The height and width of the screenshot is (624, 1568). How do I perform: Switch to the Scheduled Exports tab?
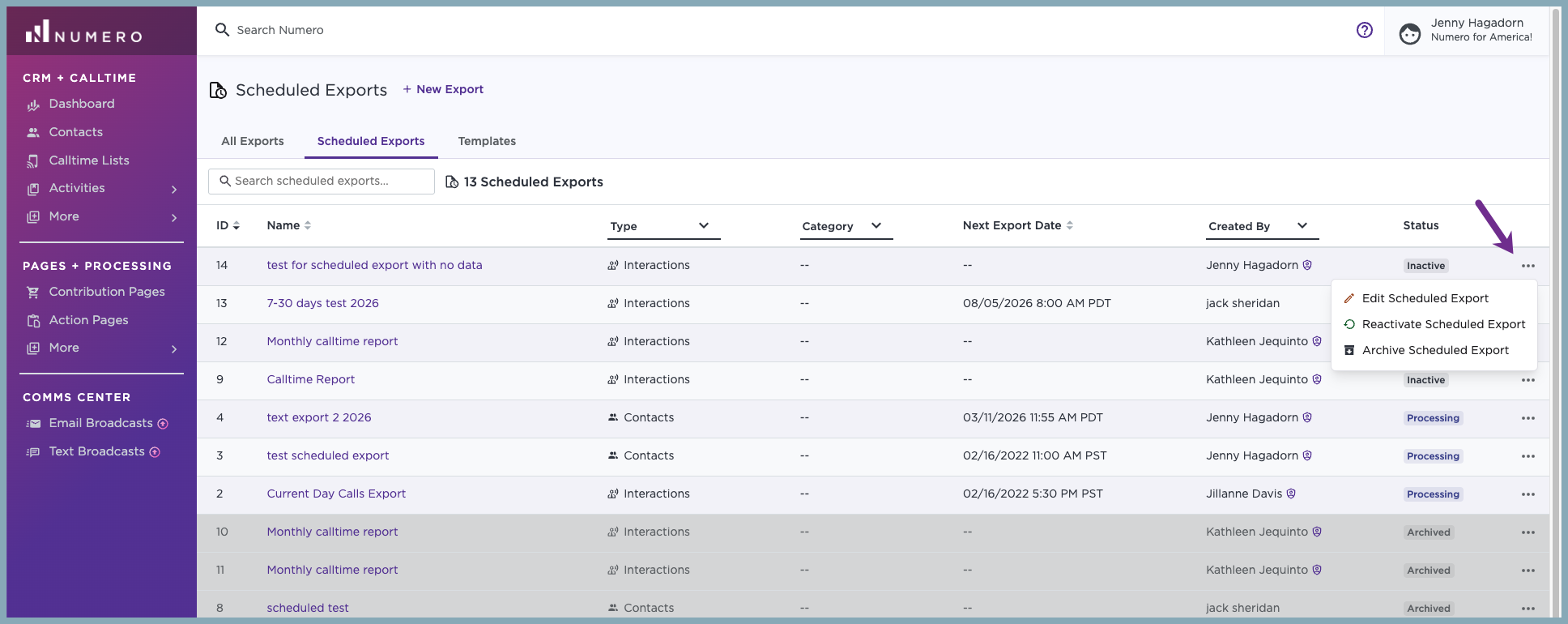(371, 141)
